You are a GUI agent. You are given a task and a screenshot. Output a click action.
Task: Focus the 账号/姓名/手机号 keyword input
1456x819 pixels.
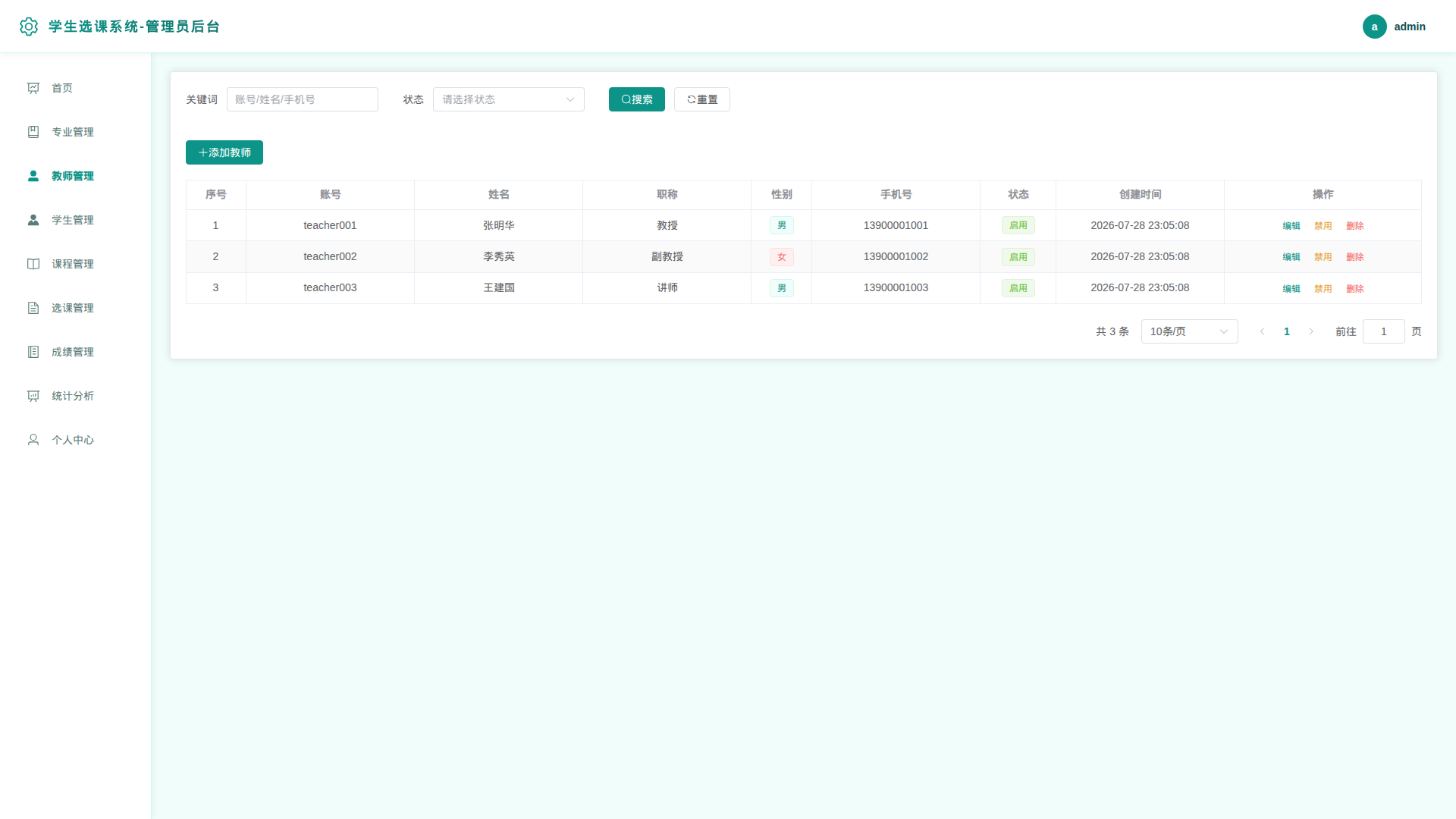pyautogui.click(x=302, y=99)
